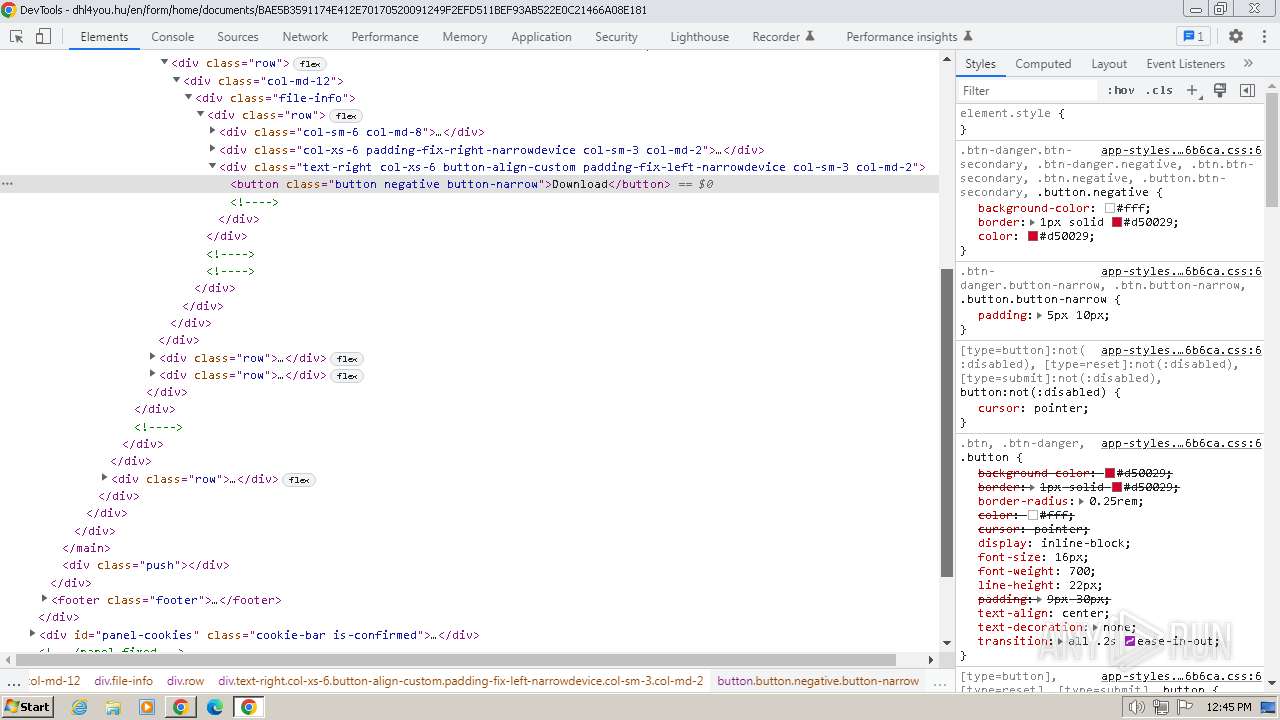Click the network tray icon
The width and height of the screenshot is (1280, 720).
point(1160,707)
